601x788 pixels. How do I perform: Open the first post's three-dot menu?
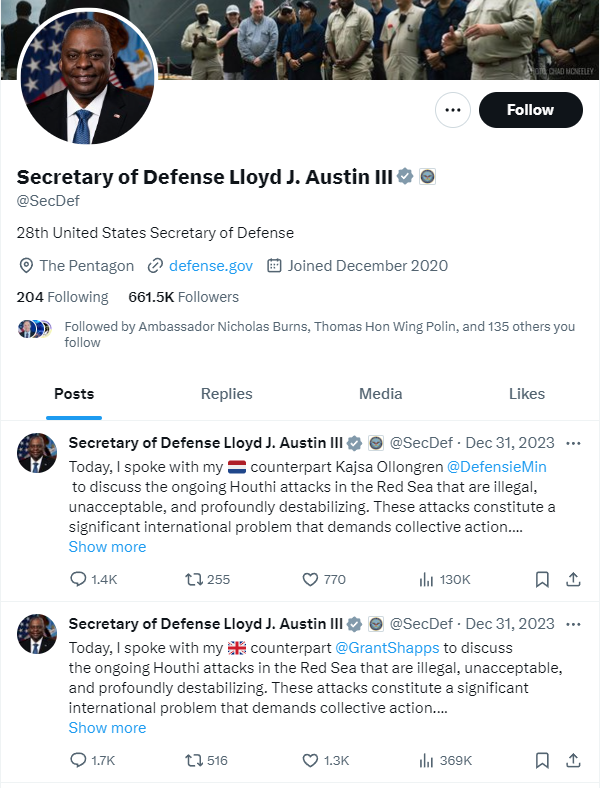click(x=573, y=443)
